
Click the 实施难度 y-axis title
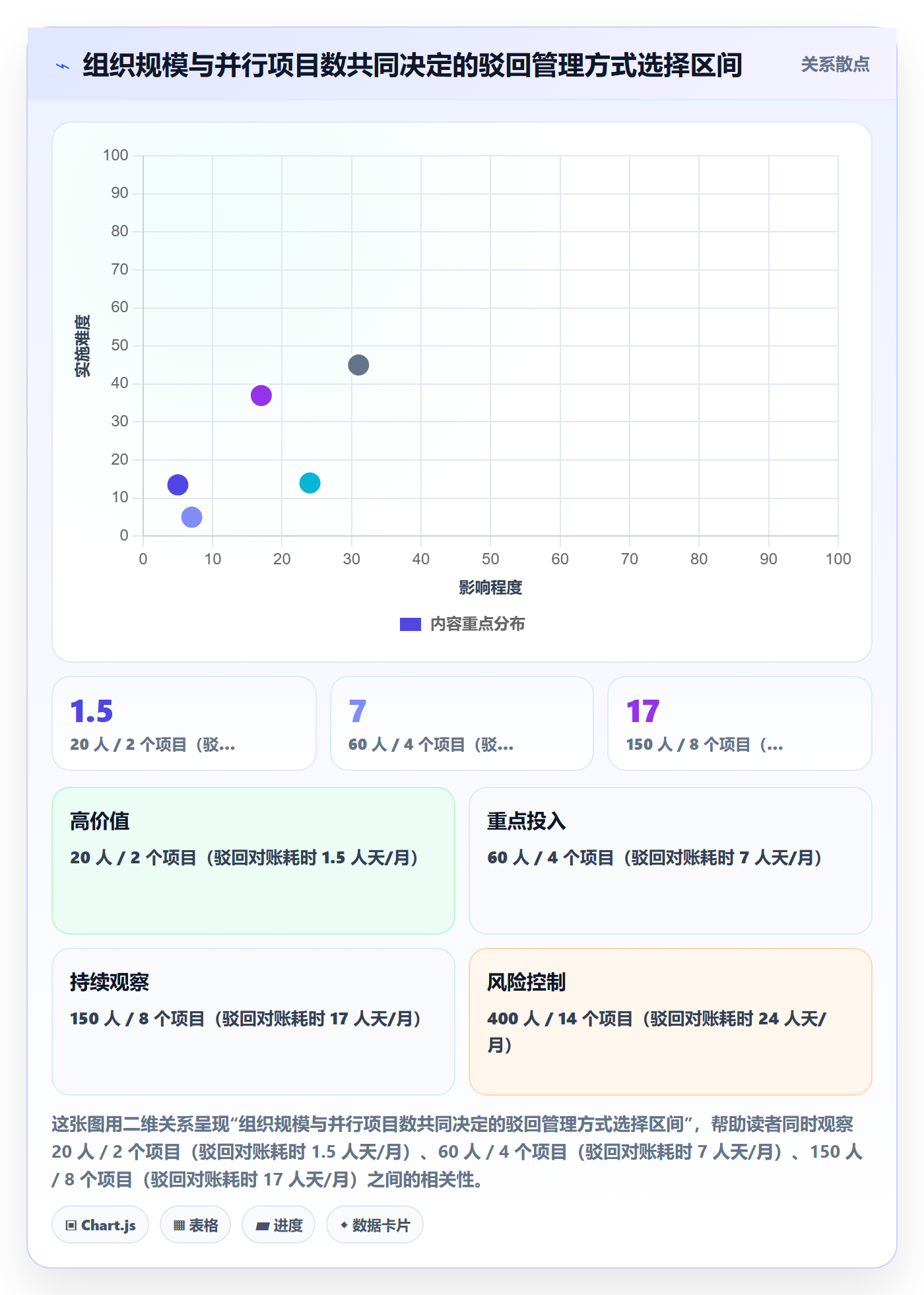tap(82, 346)
